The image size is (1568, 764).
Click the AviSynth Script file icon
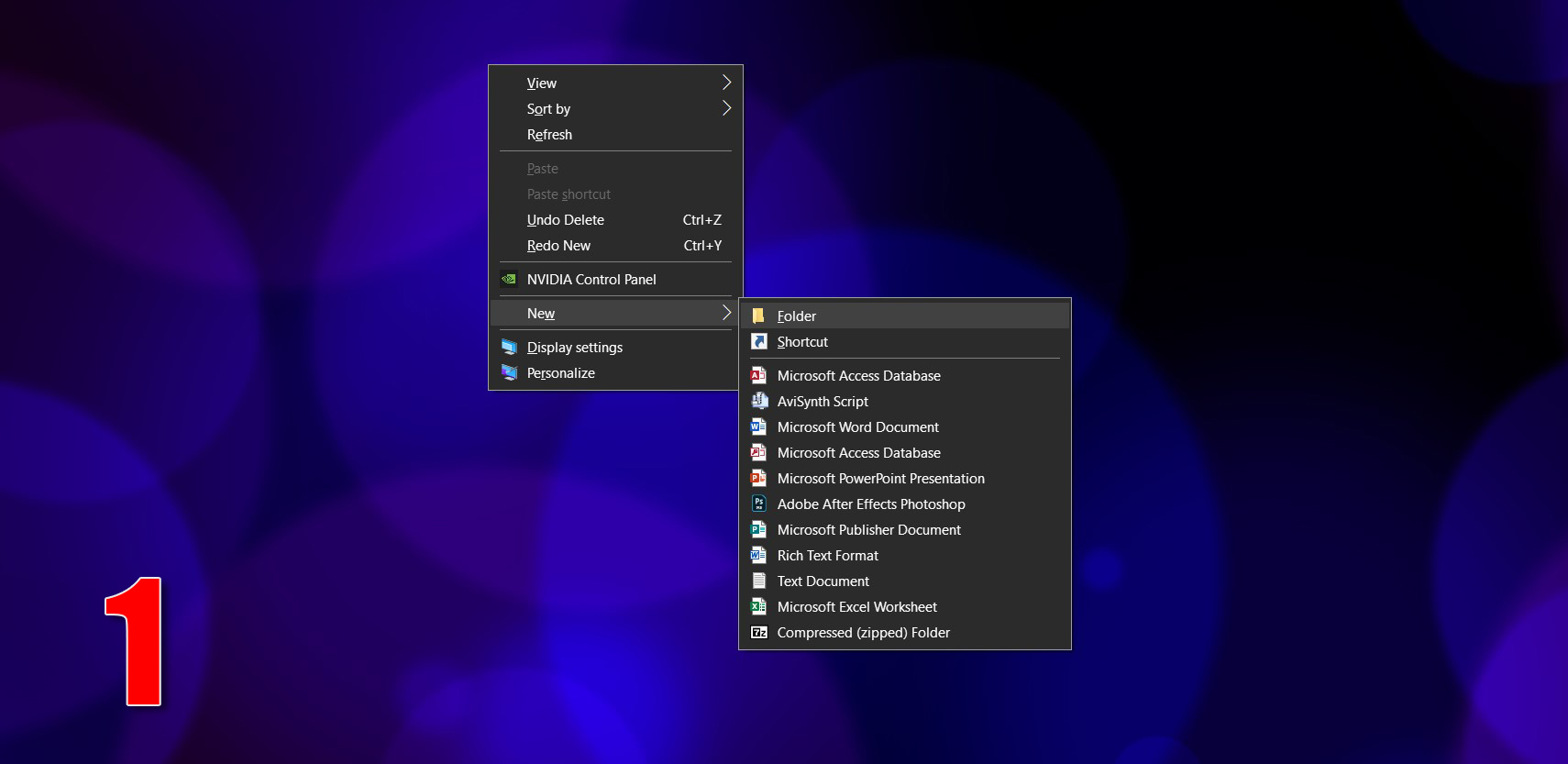(x=758, y=401)
